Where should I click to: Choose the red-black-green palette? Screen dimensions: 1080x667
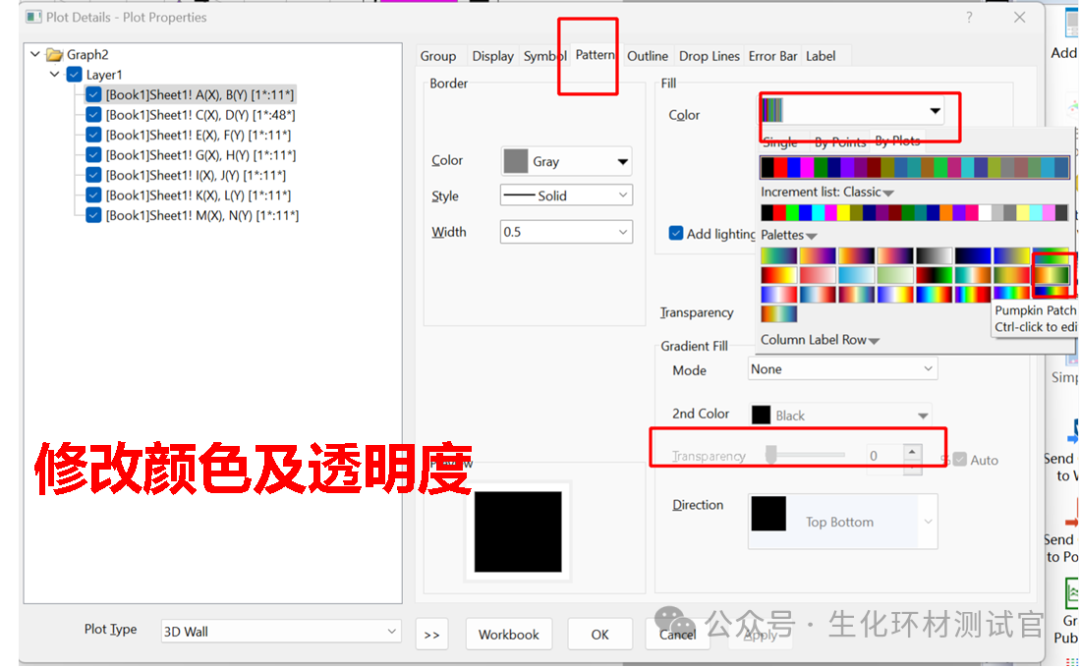(933, 275)
